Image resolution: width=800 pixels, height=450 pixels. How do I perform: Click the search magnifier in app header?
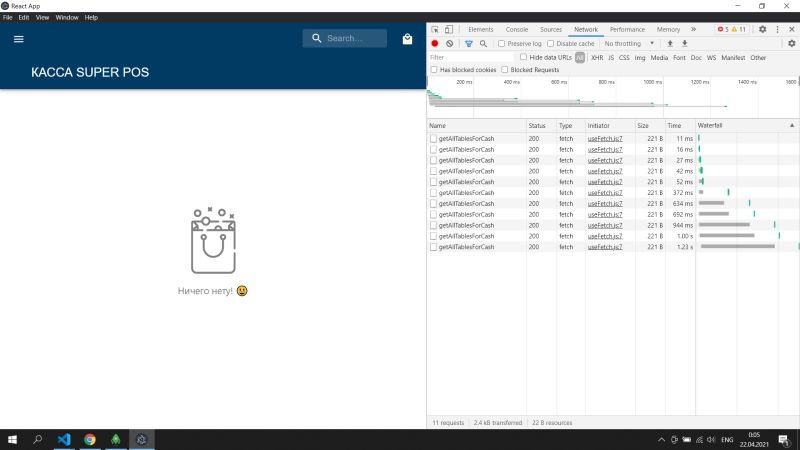tap(316, 38)
